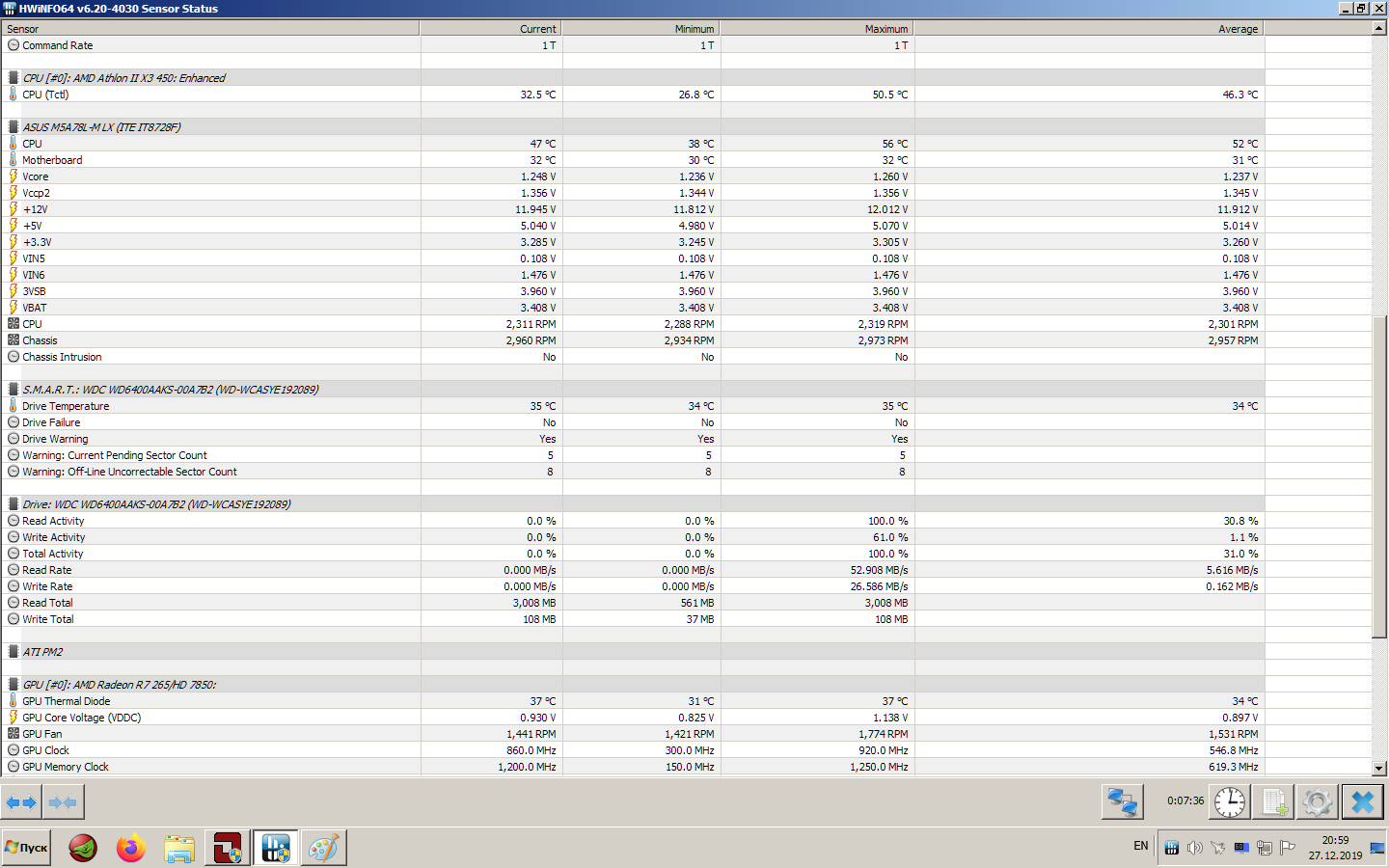
Task: Close sensor status with blue X button
Action: coord(1363,801)
